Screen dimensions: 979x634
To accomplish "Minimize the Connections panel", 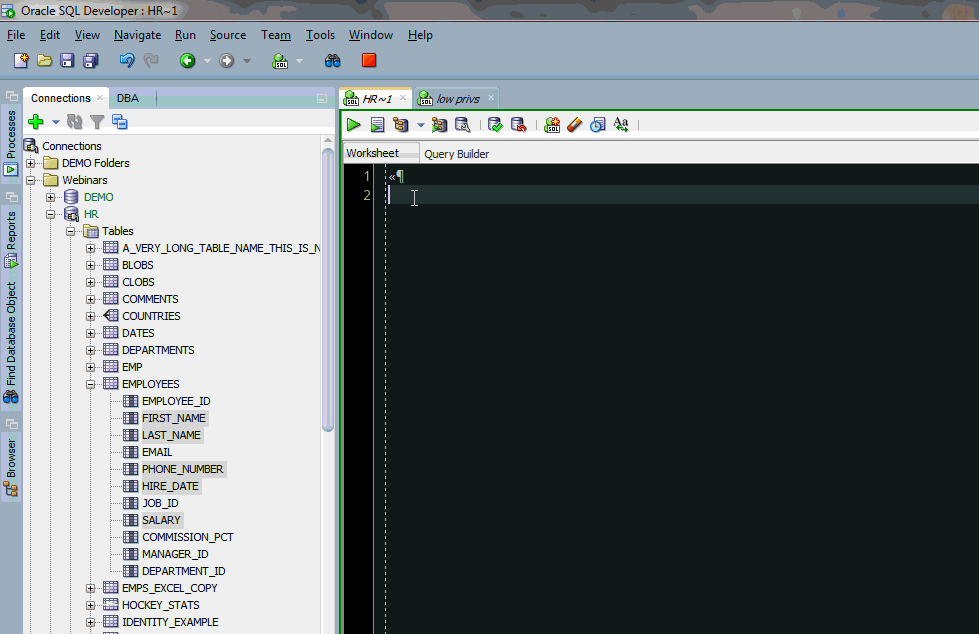I will coord(322,99).
